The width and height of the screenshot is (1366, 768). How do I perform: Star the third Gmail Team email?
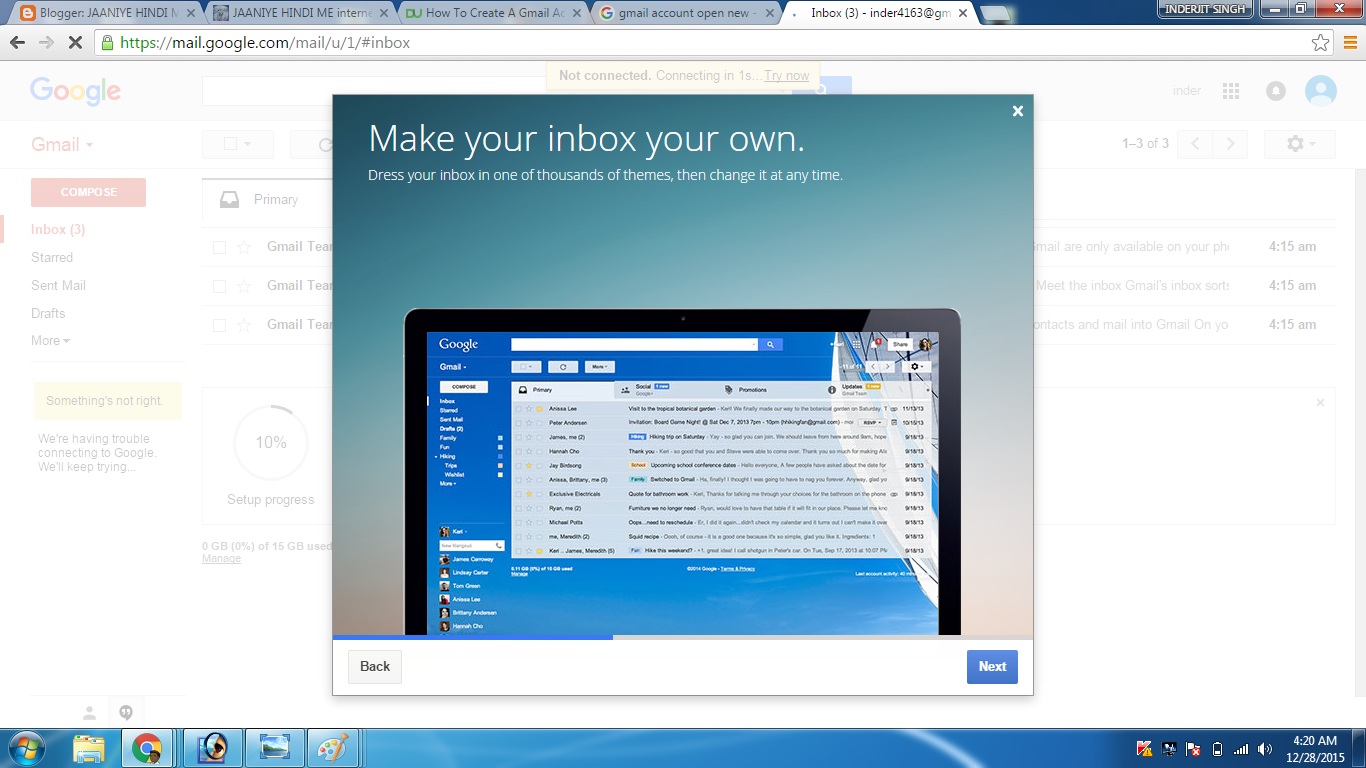coord(244,325)
